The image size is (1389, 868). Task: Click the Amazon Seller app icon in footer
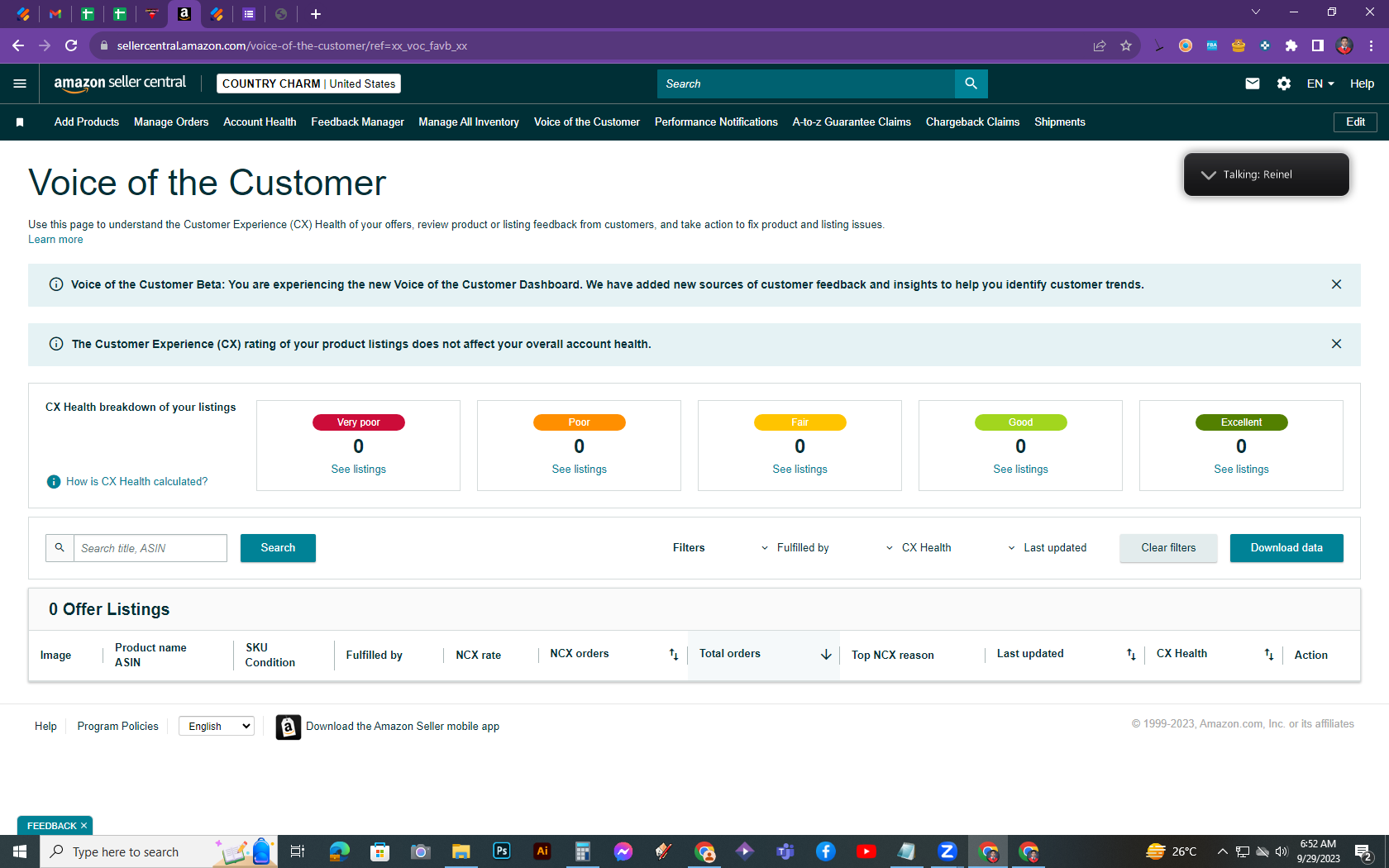click(x=288, y=727)
